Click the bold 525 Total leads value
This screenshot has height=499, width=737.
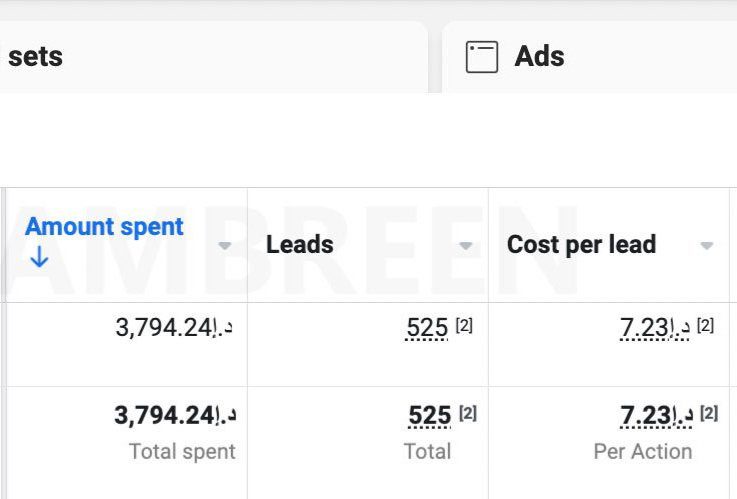point(429,415)
